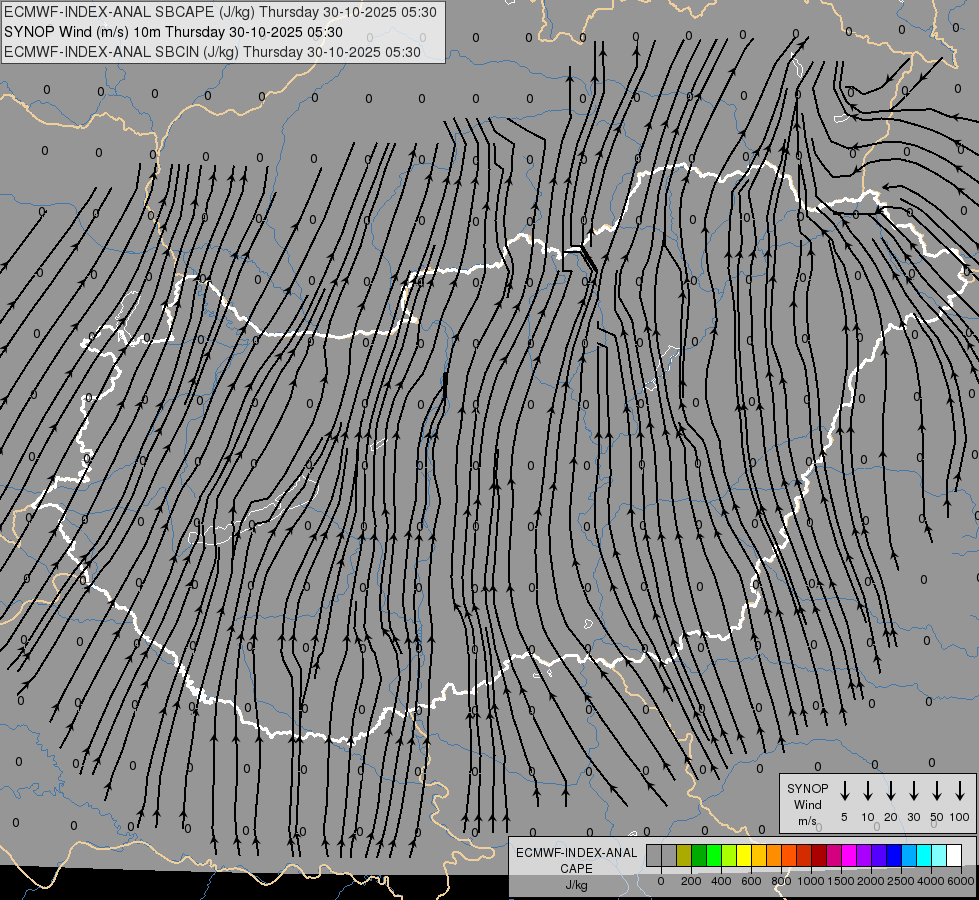979x900 pixels.
Task: Click the 600 label on CAPE scale
Action: click(751, 881)
